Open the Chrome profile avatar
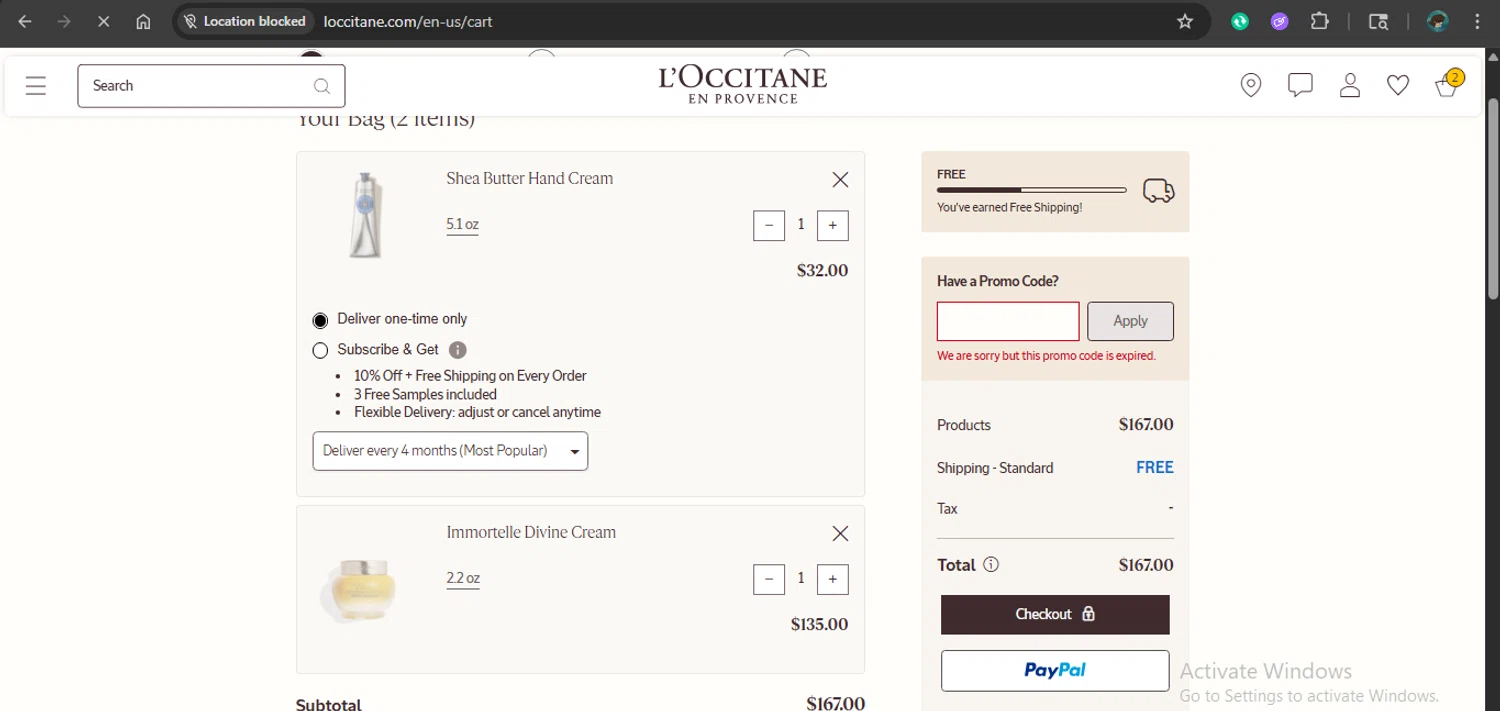The height and width of the screenshot is (711, 1500). click(x=1438, y=21)
